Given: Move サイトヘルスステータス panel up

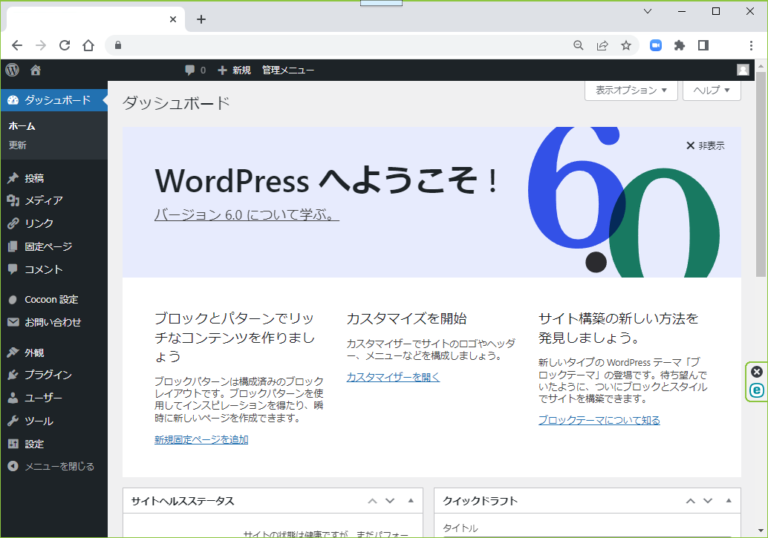Looking at the screenshot, I should (x=372, y=501).
